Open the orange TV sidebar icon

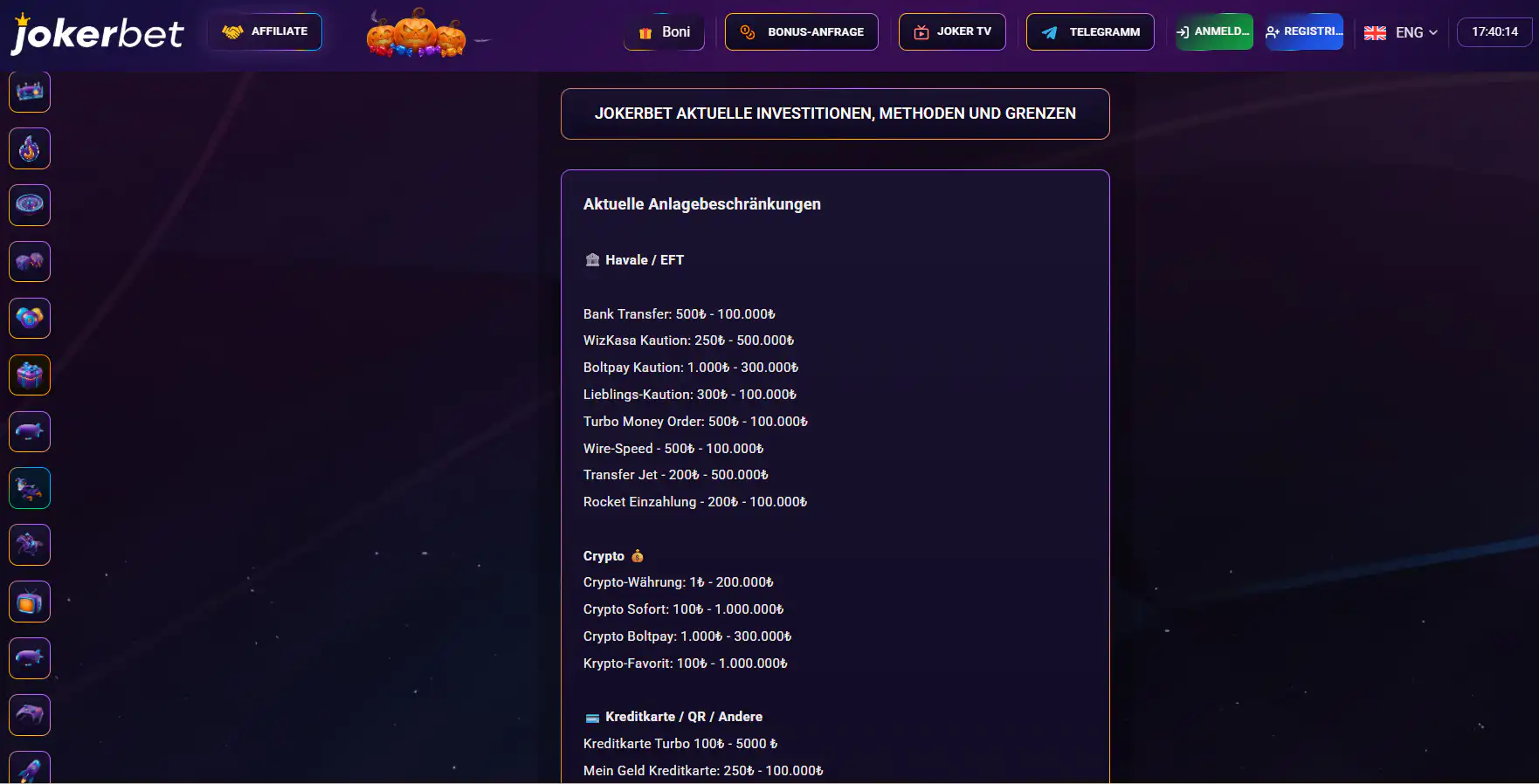(30, 602)
